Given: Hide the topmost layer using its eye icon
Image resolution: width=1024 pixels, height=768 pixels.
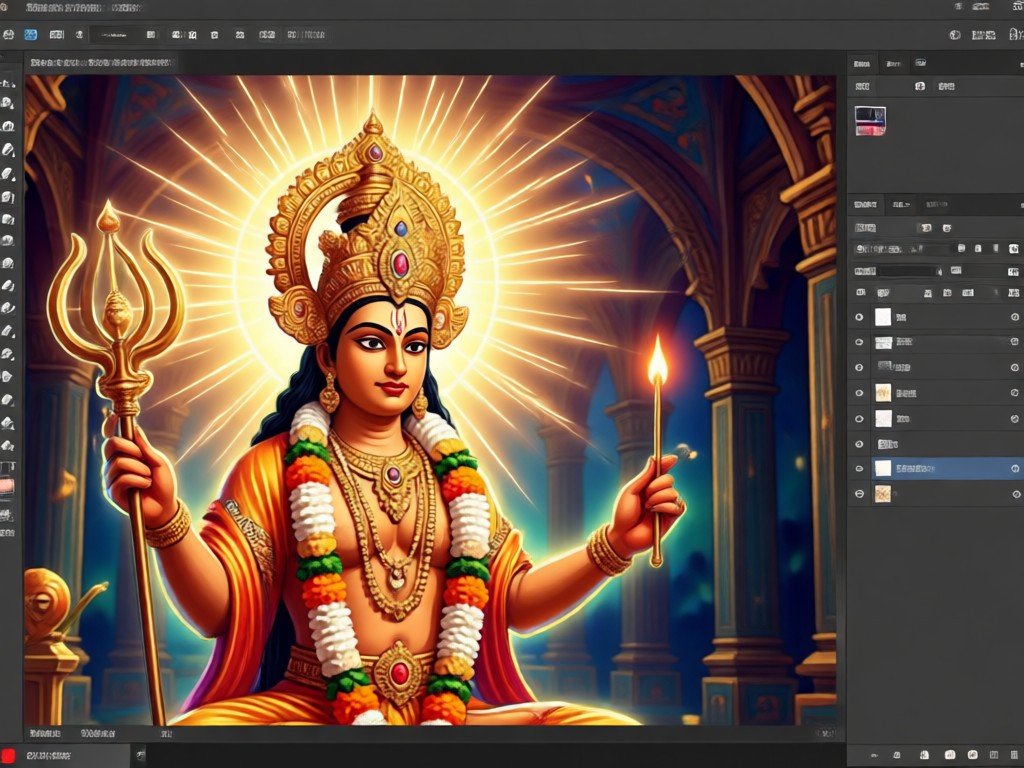Looking at the screenshot, I should 859,317.
